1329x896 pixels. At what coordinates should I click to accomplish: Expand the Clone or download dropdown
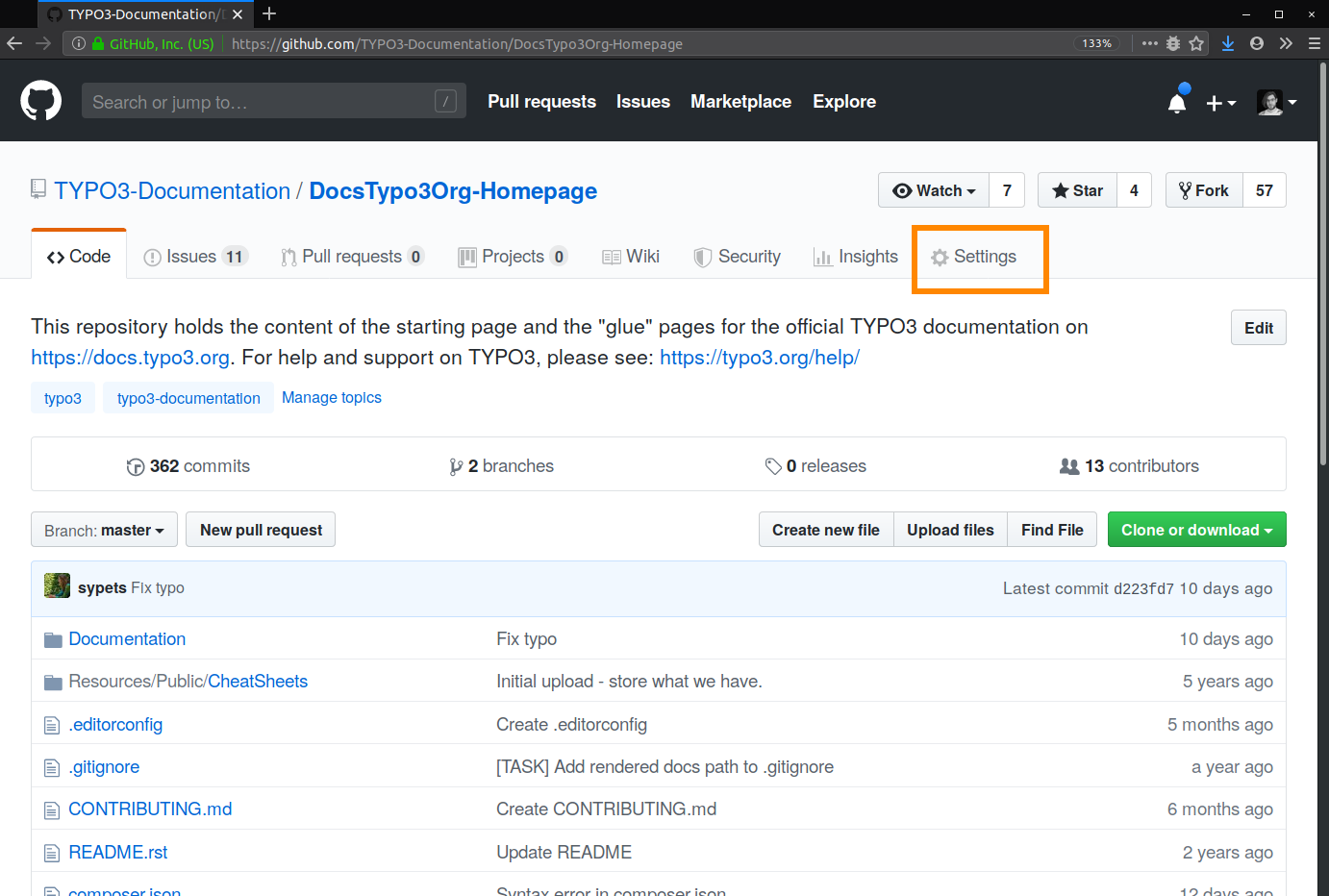pos(1196,530)
